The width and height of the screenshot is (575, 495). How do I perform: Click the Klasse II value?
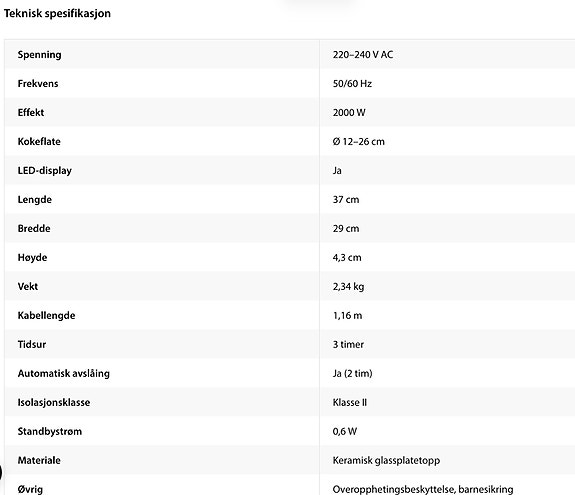point(350,402)
